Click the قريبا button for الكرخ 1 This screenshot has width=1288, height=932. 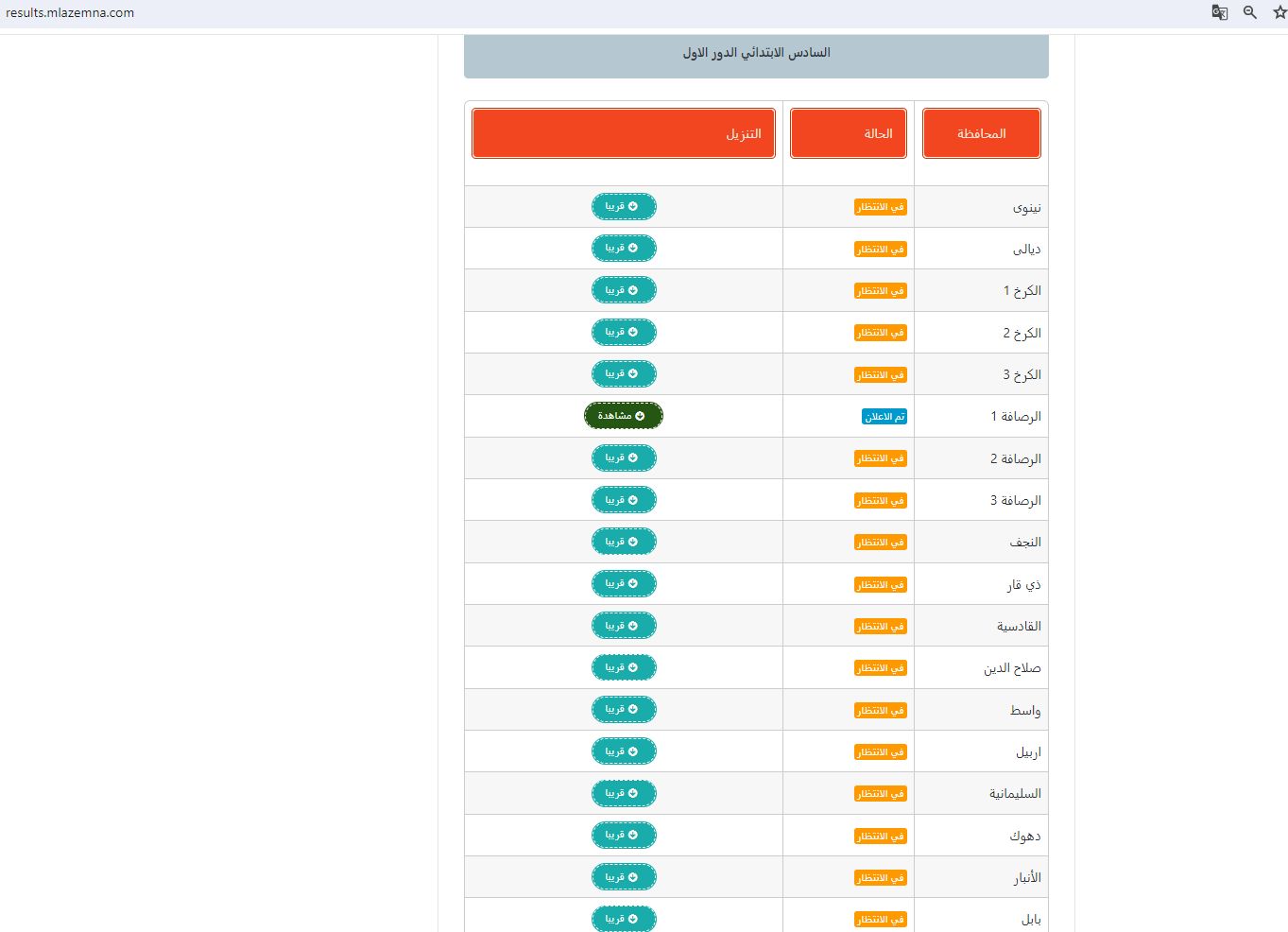[x=624, y=290]
